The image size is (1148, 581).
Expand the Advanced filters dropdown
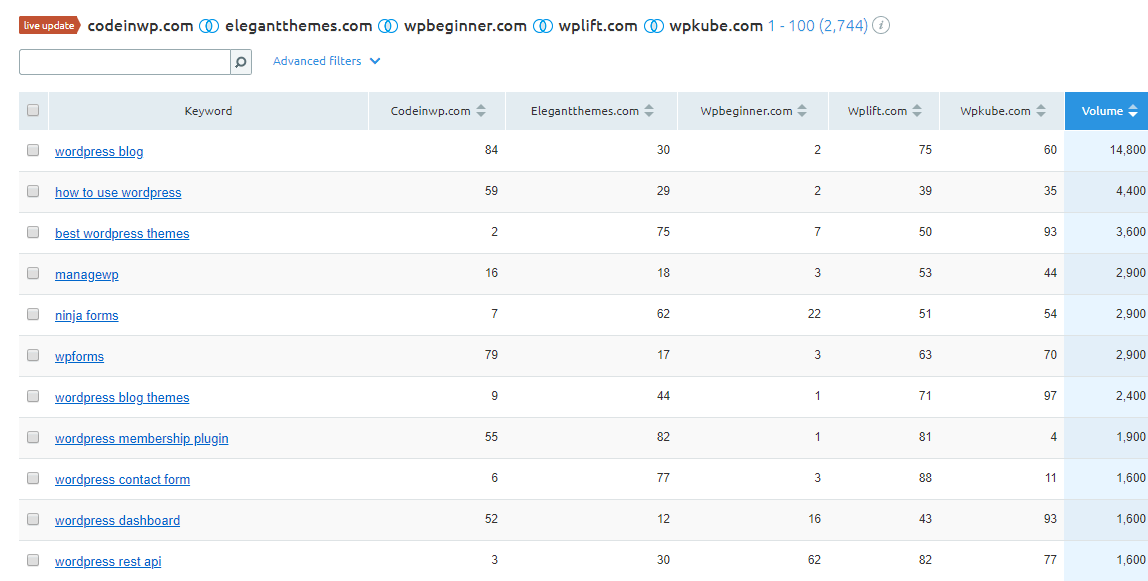click(326, 61)
